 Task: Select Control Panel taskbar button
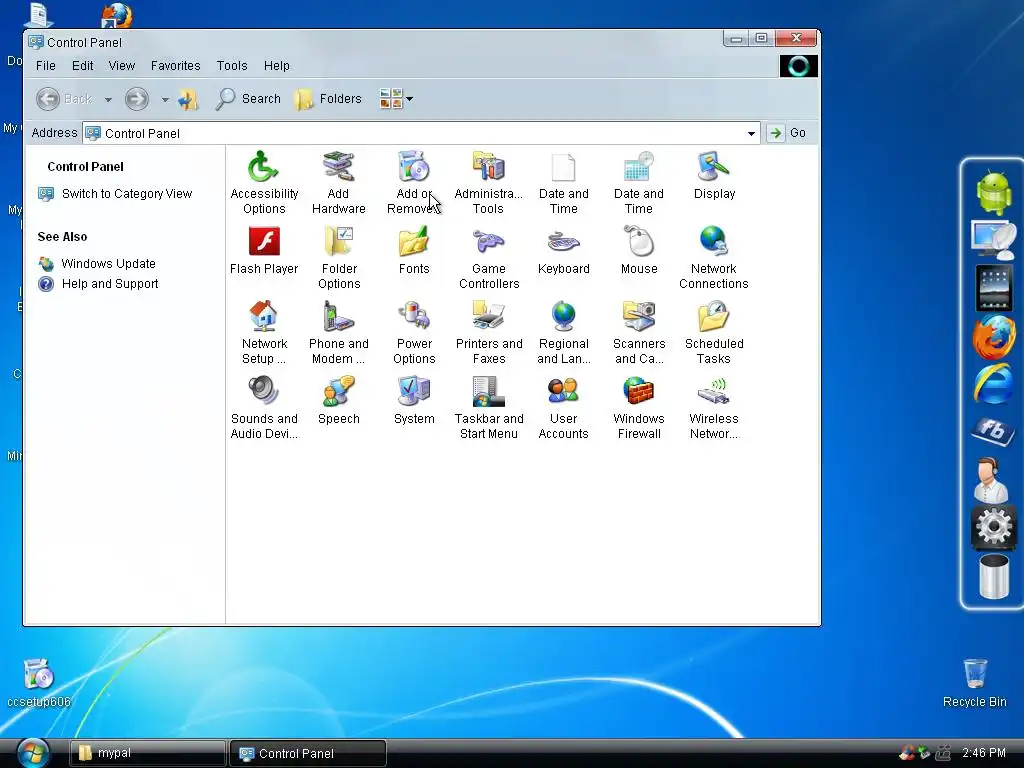pyautogui.click(x=308, y=754)
